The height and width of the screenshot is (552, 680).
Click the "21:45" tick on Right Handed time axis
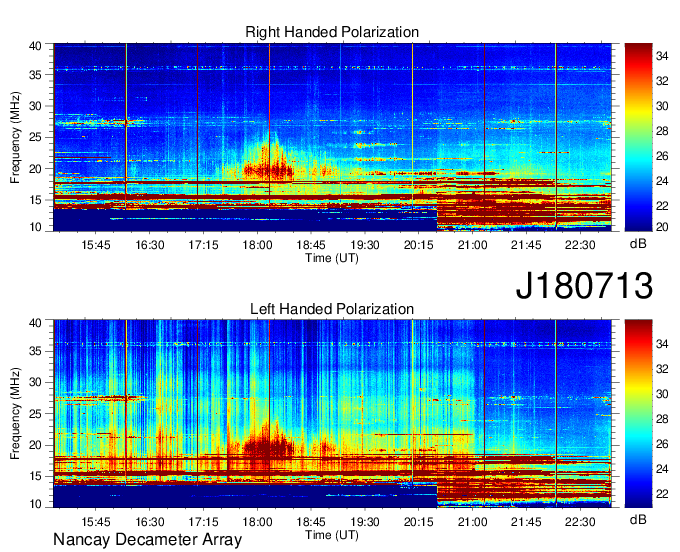click(526, 245)
